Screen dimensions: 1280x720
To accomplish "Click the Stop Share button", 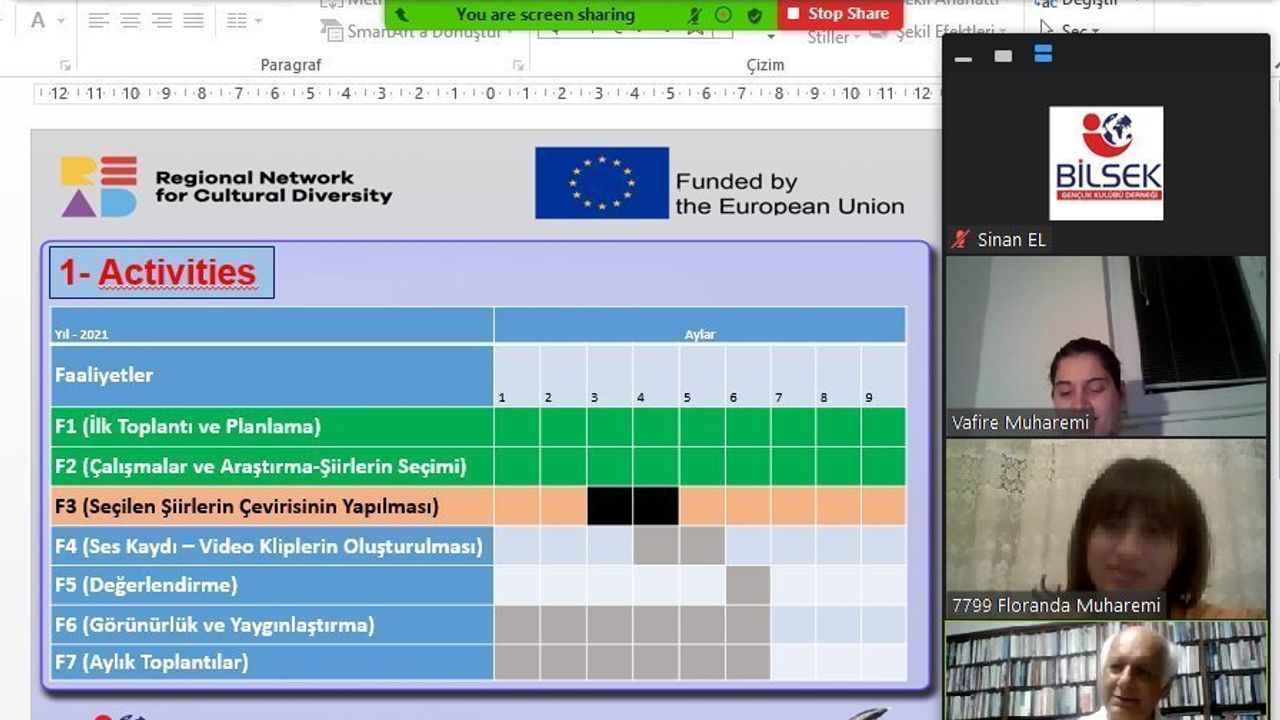I will [x=838, y=14].
